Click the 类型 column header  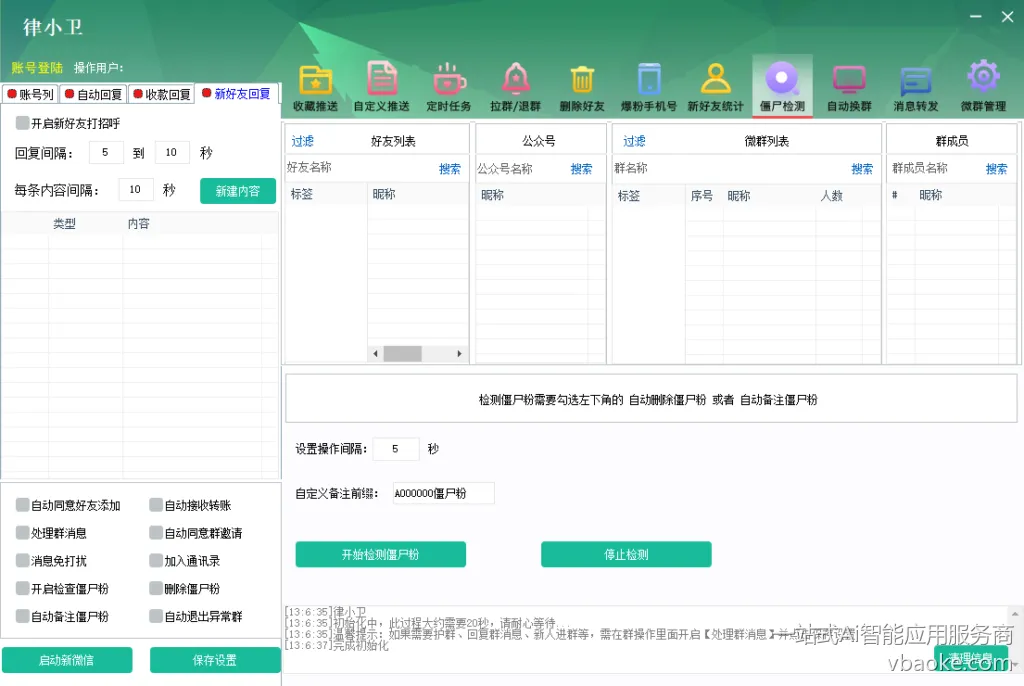[64, 223]
